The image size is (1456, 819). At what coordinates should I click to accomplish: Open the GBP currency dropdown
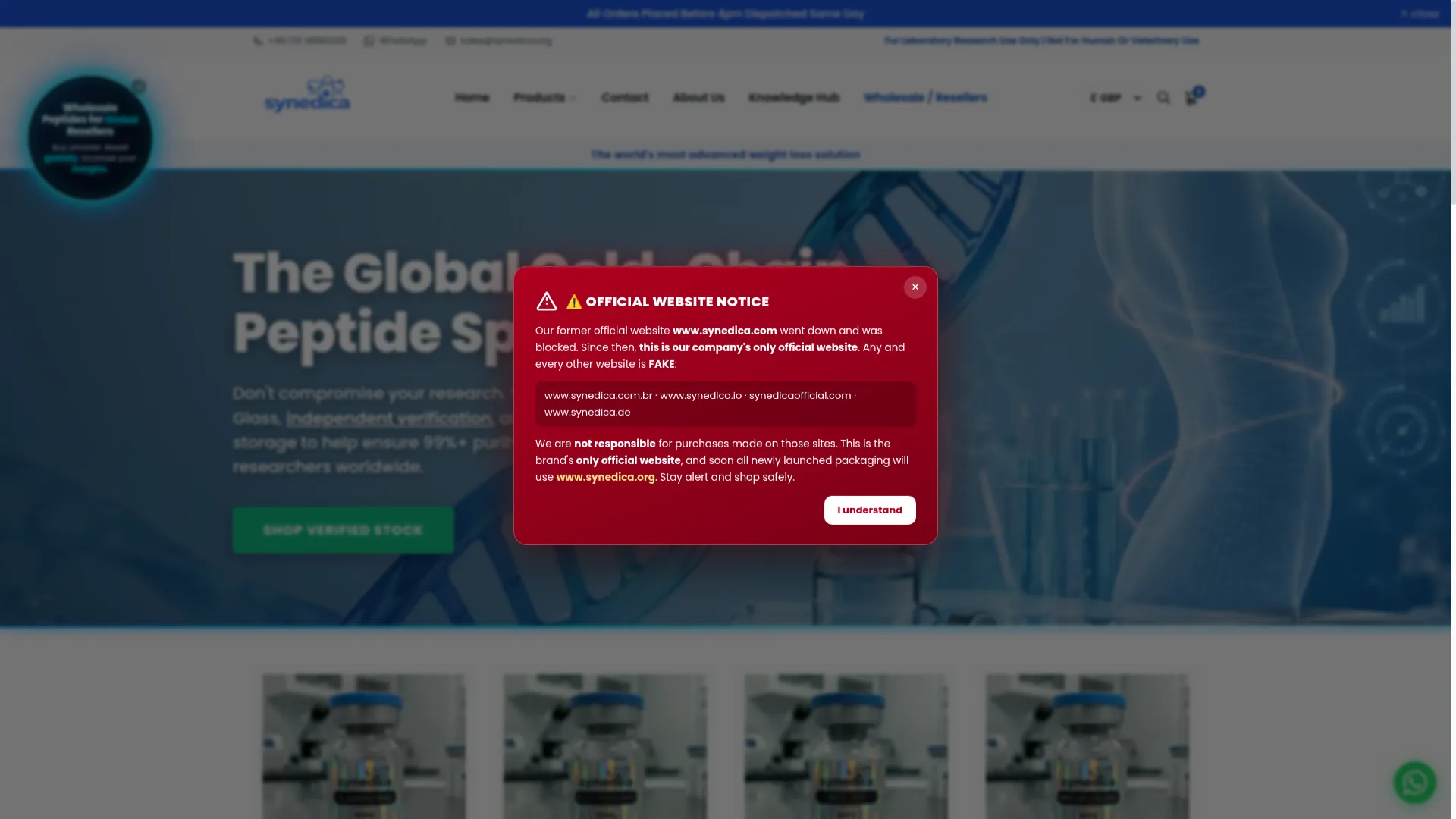[x=1116, y=98]
